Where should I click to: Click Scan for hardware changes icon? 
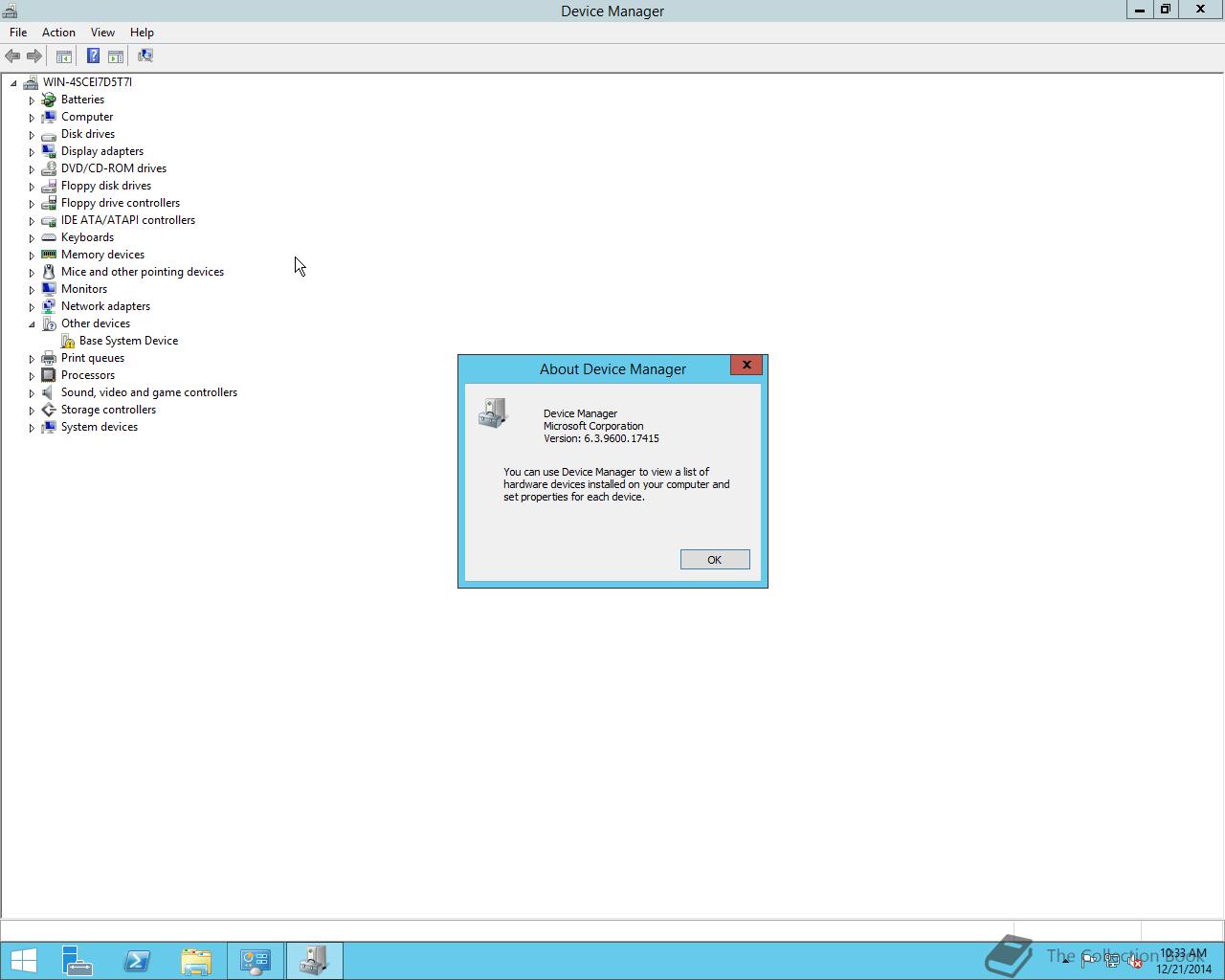[x=145, y=56]
